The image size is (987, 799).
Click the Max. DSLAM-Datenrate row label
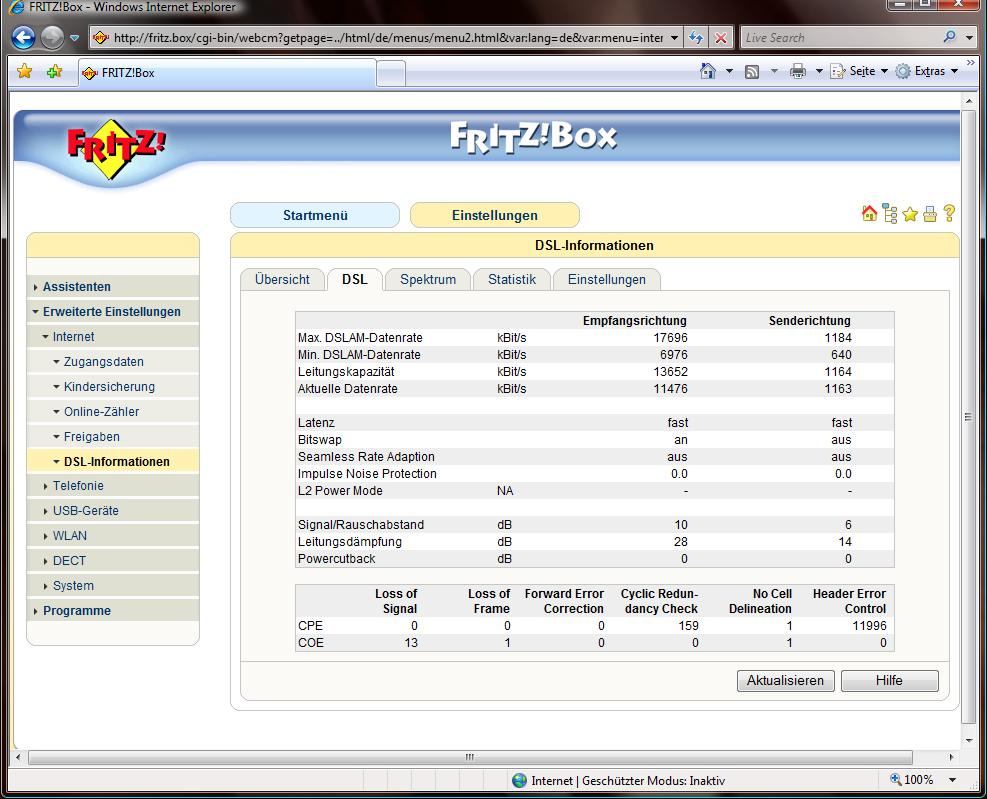click(360, 338)
